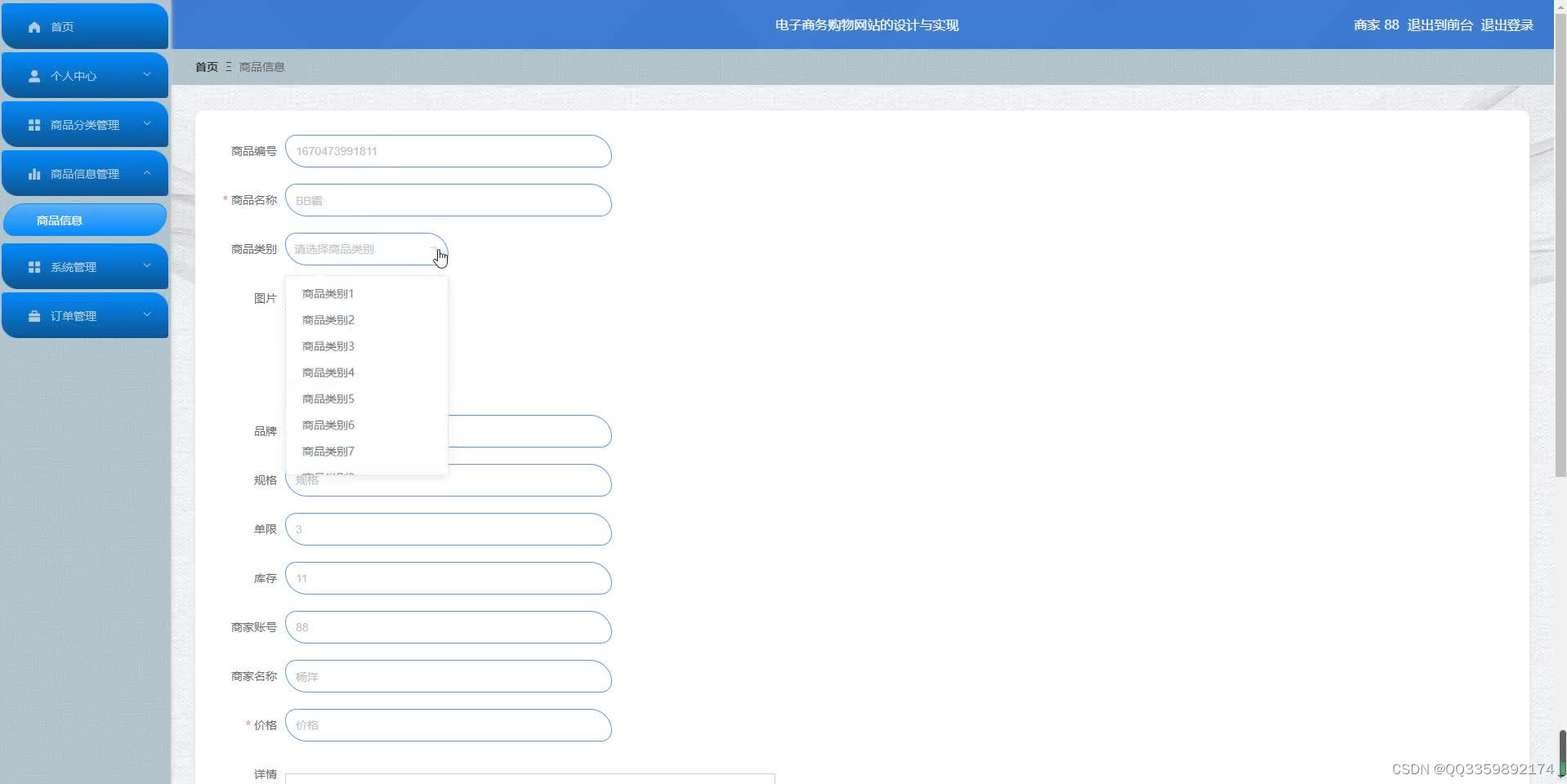
Task: Click the 单限 input field
Action: coord(448,529)
